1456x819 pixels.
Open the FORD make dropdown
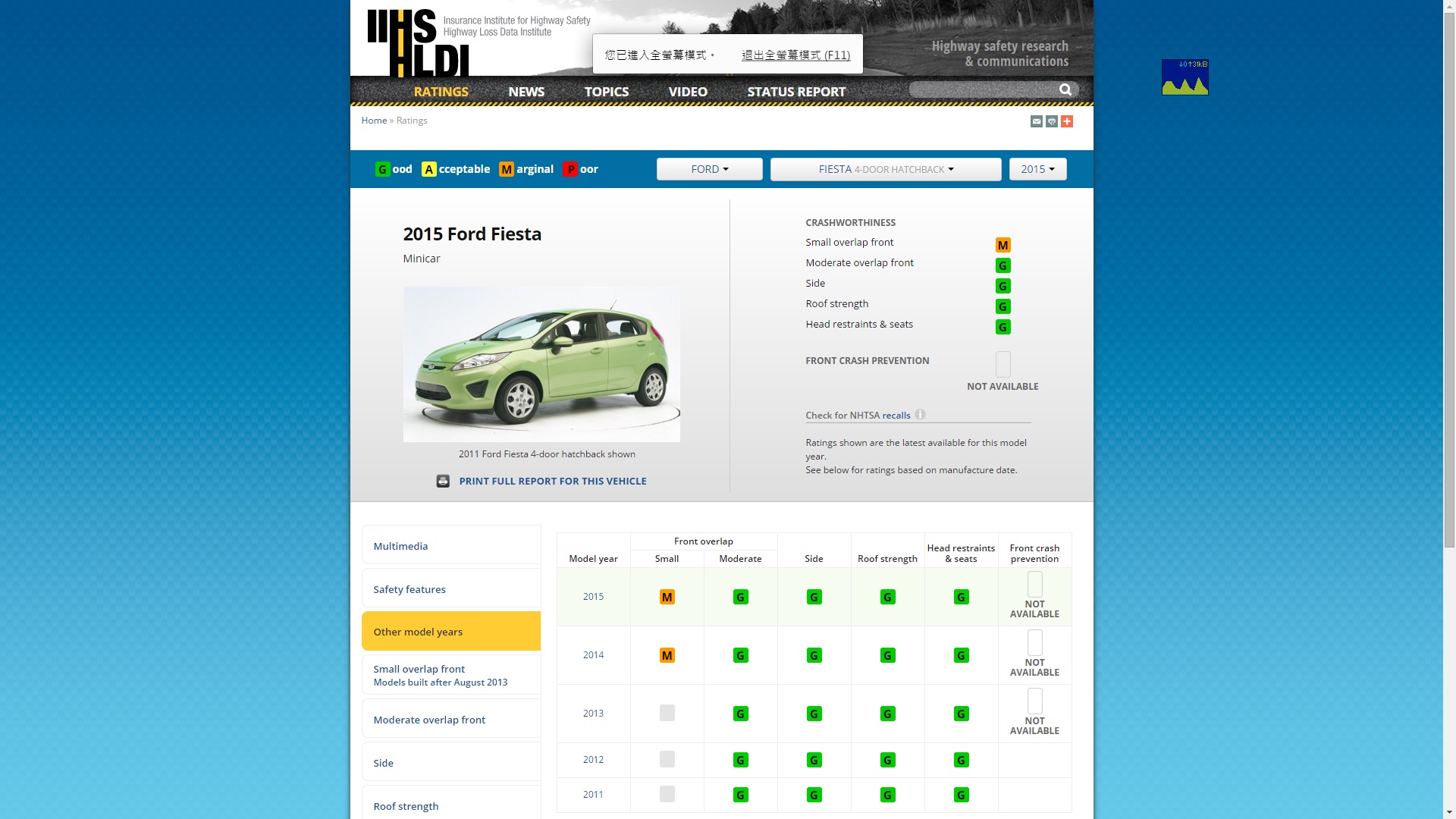pyautogui.click(x=709, y=169)
